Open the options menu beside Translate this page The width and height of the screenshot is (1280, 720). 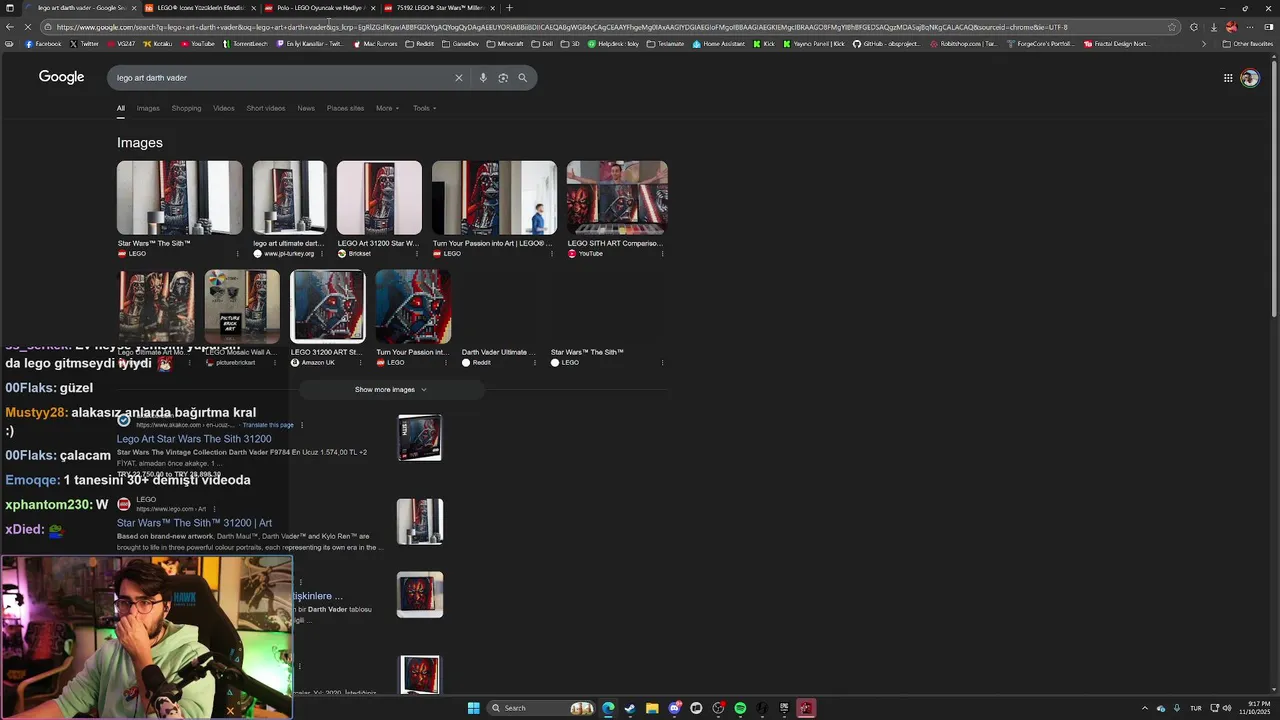pyautogui.click(x=302, y=425)
